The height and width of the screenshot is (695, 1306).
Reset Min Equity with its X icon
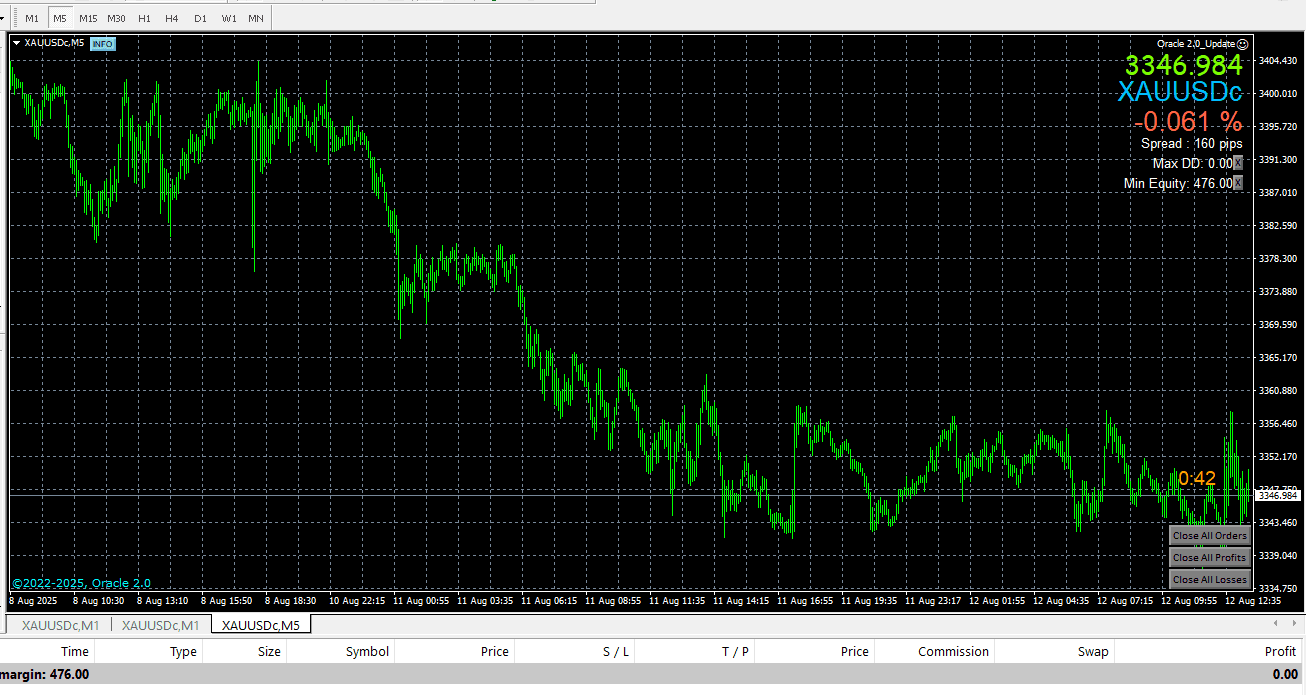click(x=1238, y=183)
